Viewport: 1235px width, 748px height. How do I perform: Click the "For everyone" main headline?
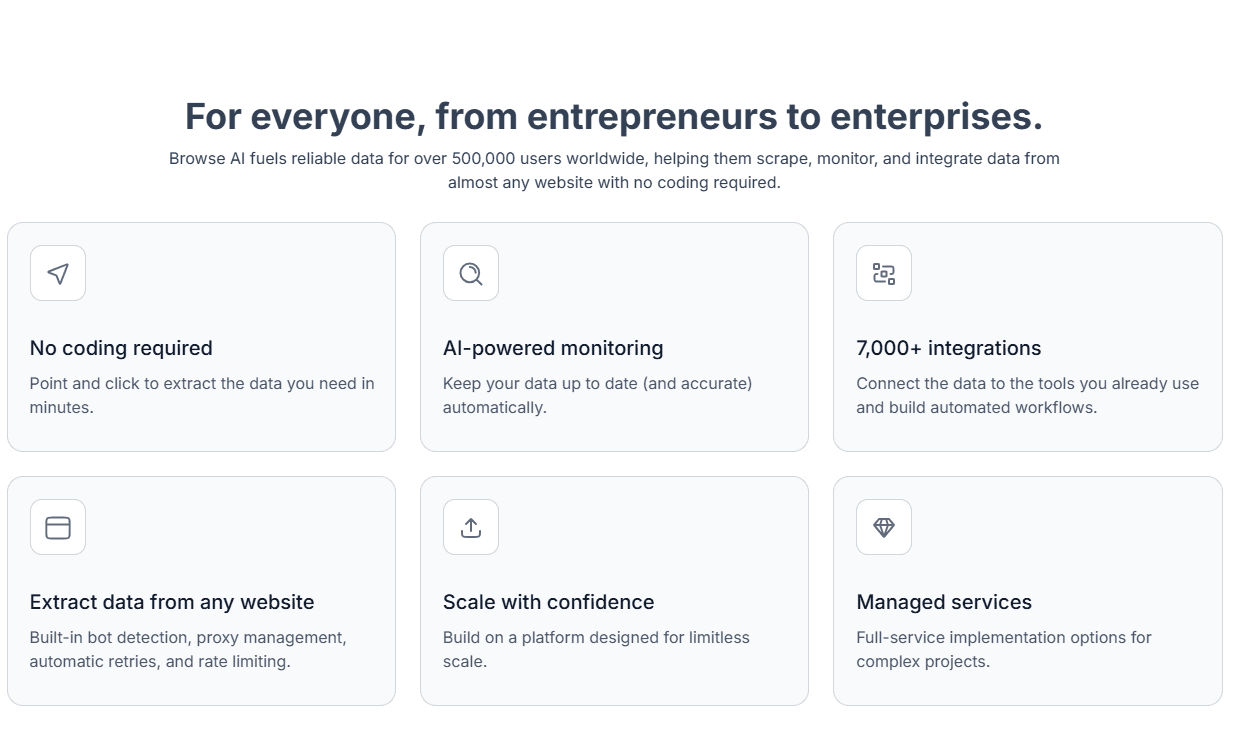613,116
